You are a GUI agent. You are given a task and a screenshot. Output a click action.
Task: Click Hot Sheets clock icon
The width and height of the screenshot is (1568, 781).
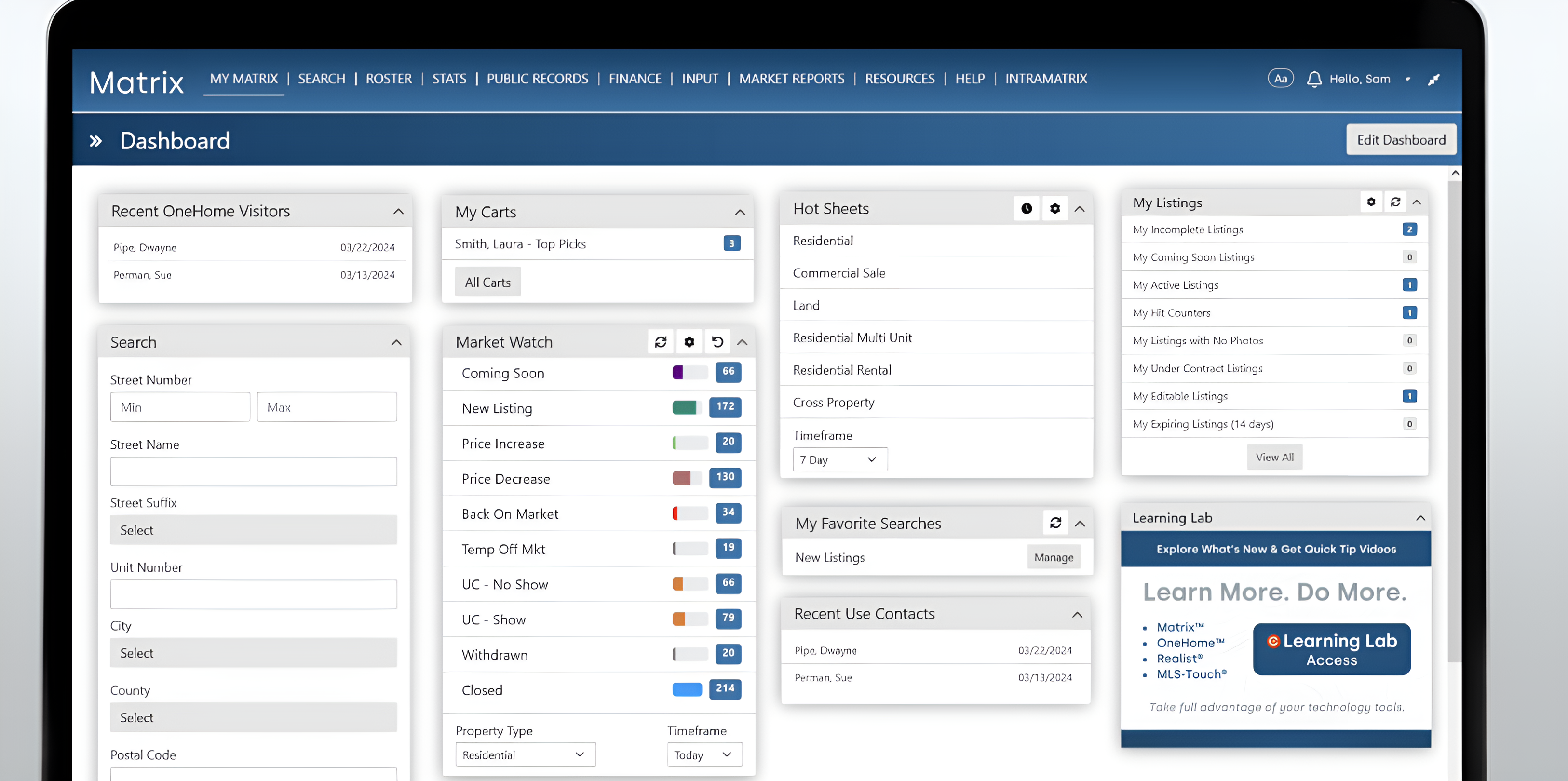tap(1026, 209)
